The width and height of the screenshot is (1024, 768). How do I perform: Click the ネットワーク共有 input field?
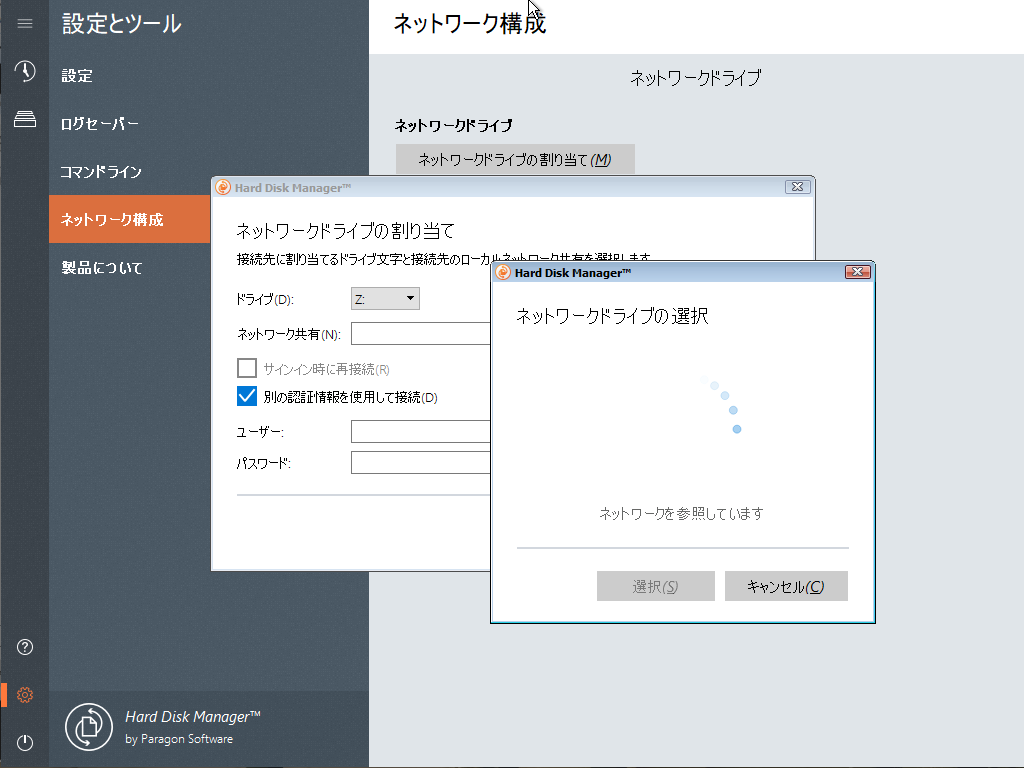420,333
